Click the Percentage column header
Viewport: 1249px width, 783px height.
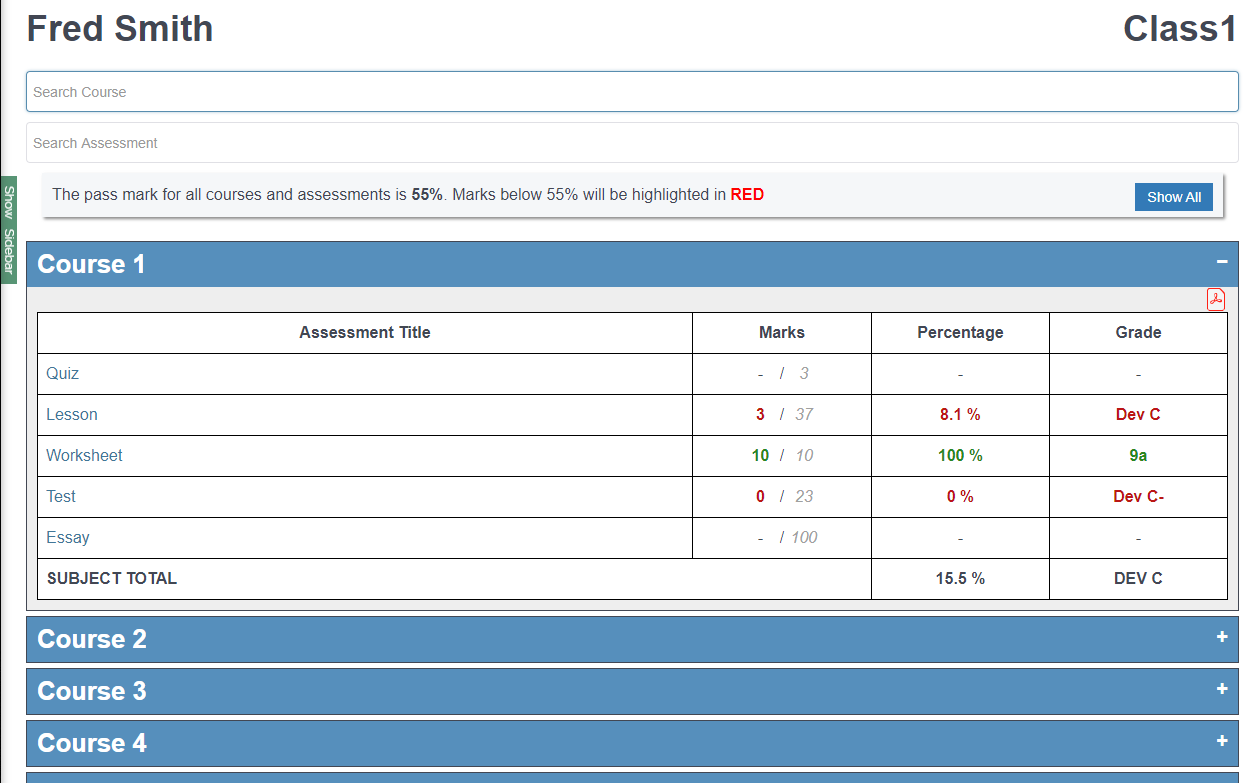[x=960, y=332]
